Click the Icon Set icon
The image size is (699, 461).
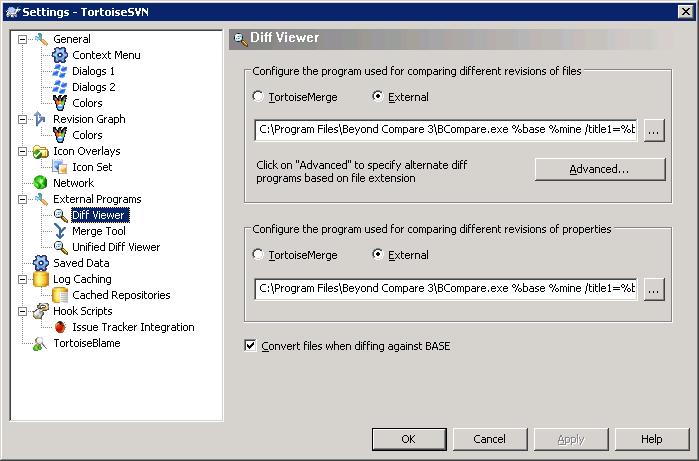click(x=60, y=167)
